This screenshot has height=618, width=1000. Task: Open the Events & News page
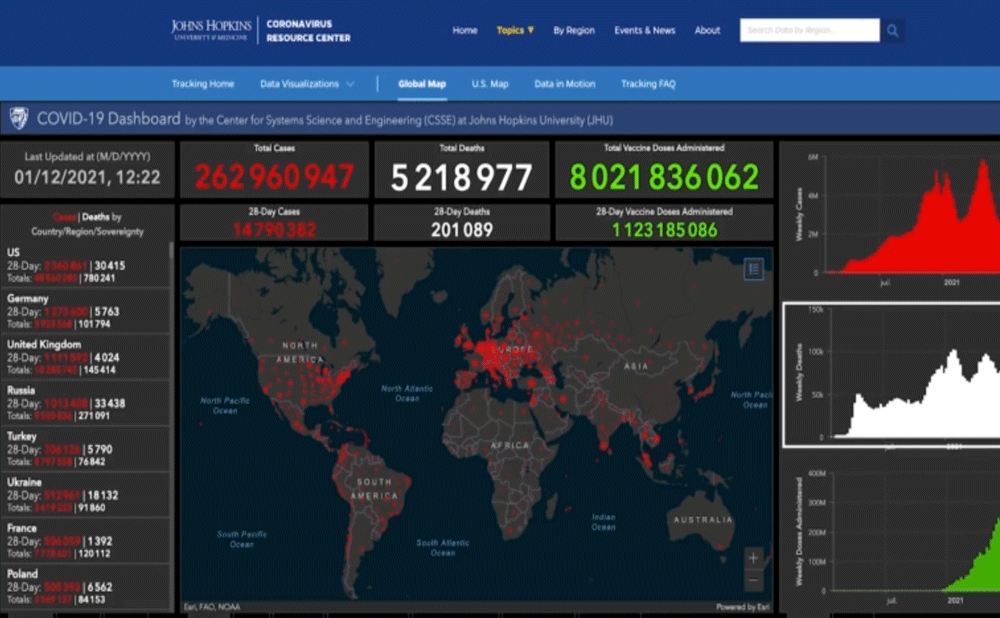(x=644, y=31)
